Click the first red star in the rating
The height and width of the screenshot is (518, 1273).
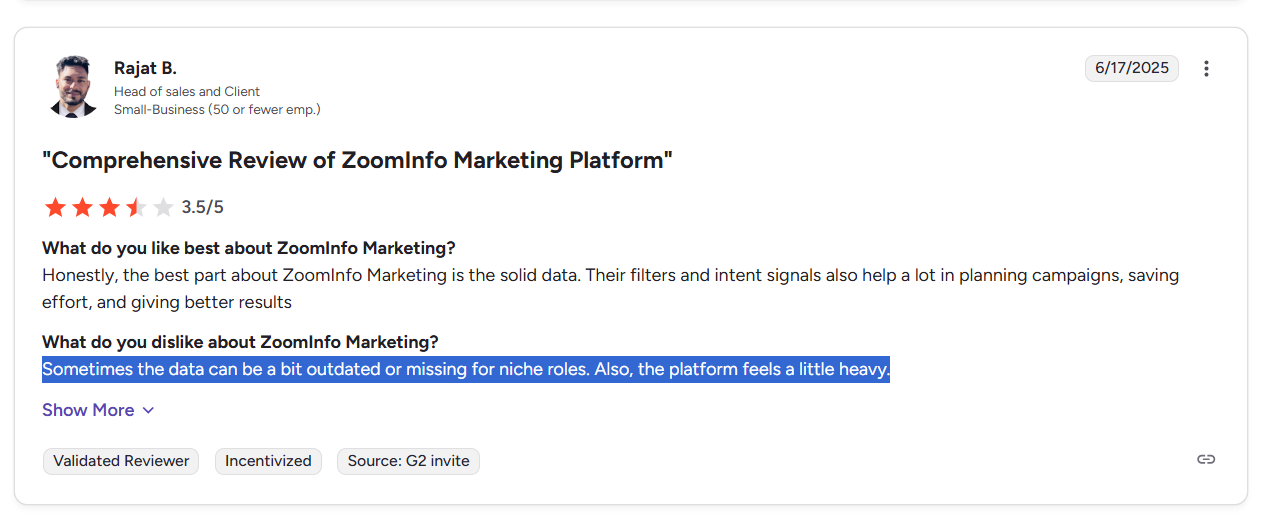(x=55, y=207)
